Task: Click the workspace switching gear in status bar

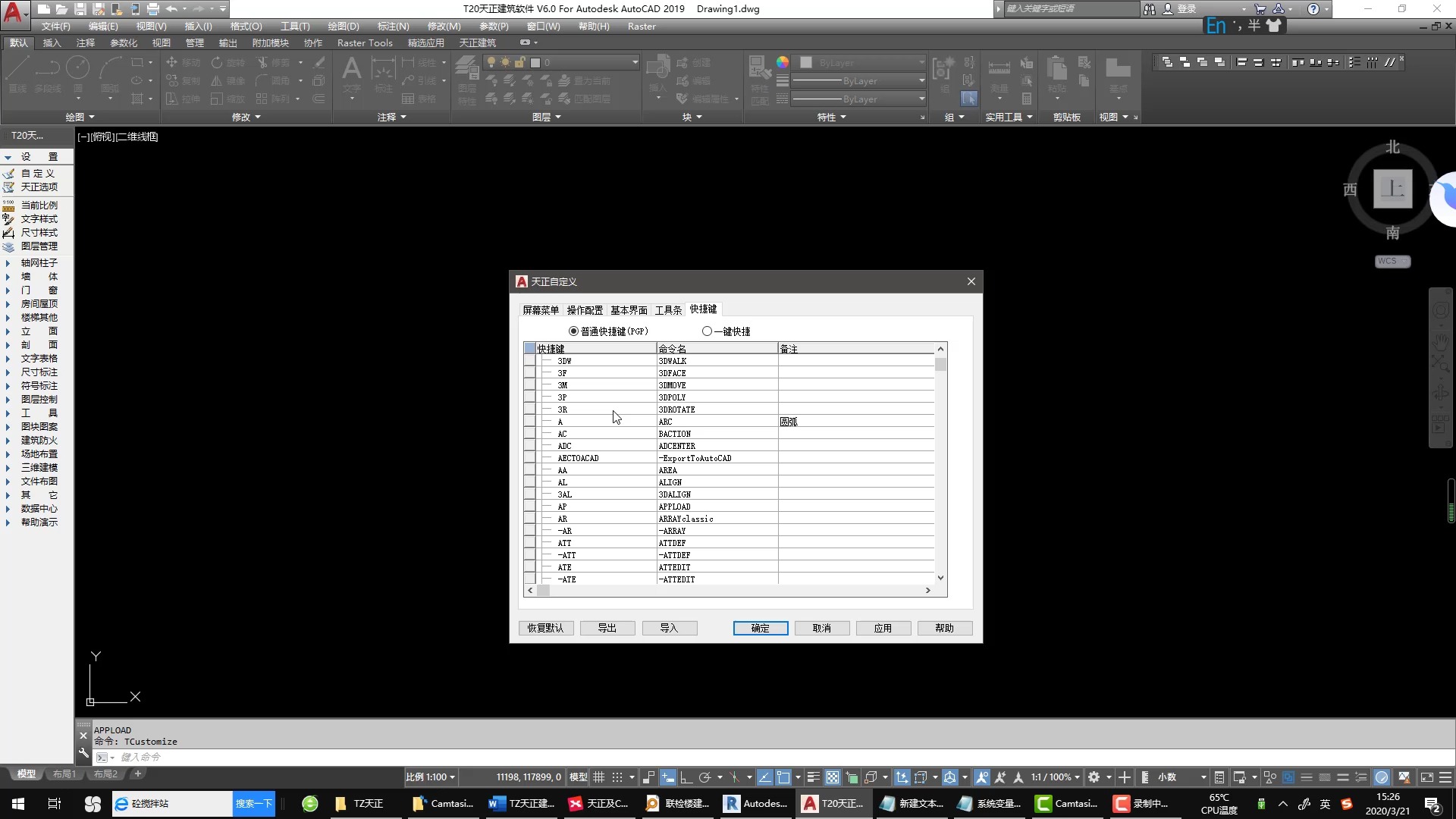Action: tap(1094, 777)
